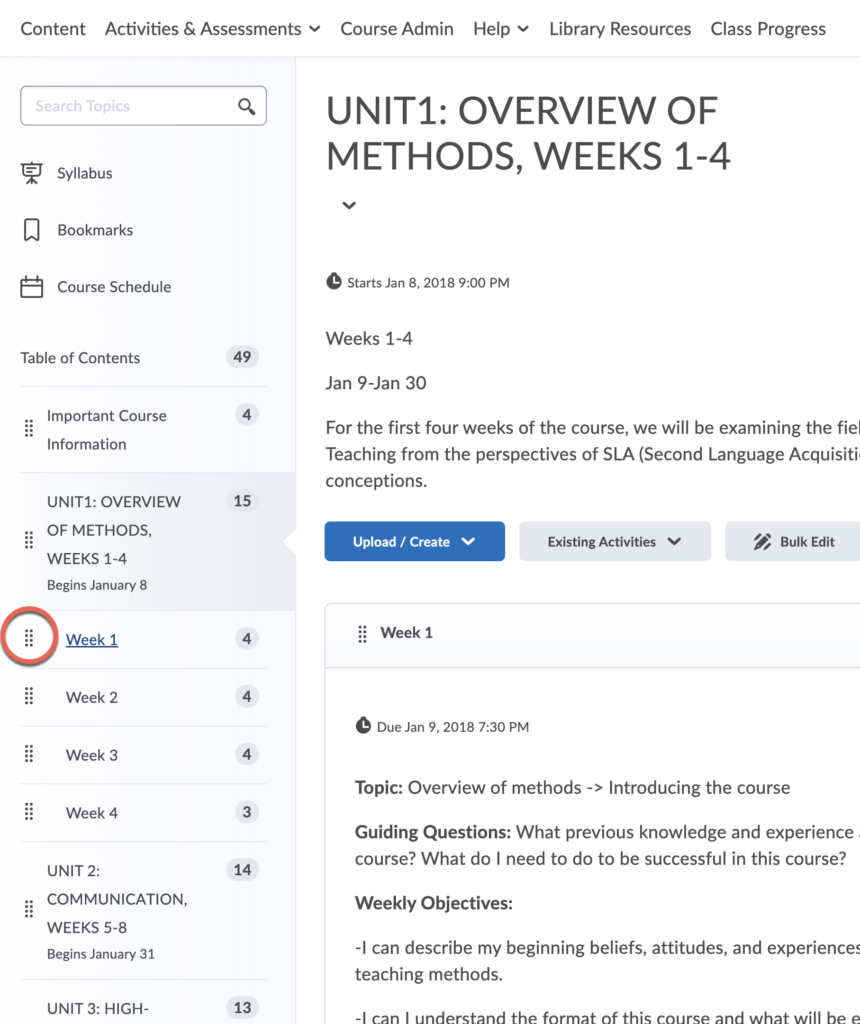
Task: Click drag handle in Week 1 content header
Action: (362, 633)
